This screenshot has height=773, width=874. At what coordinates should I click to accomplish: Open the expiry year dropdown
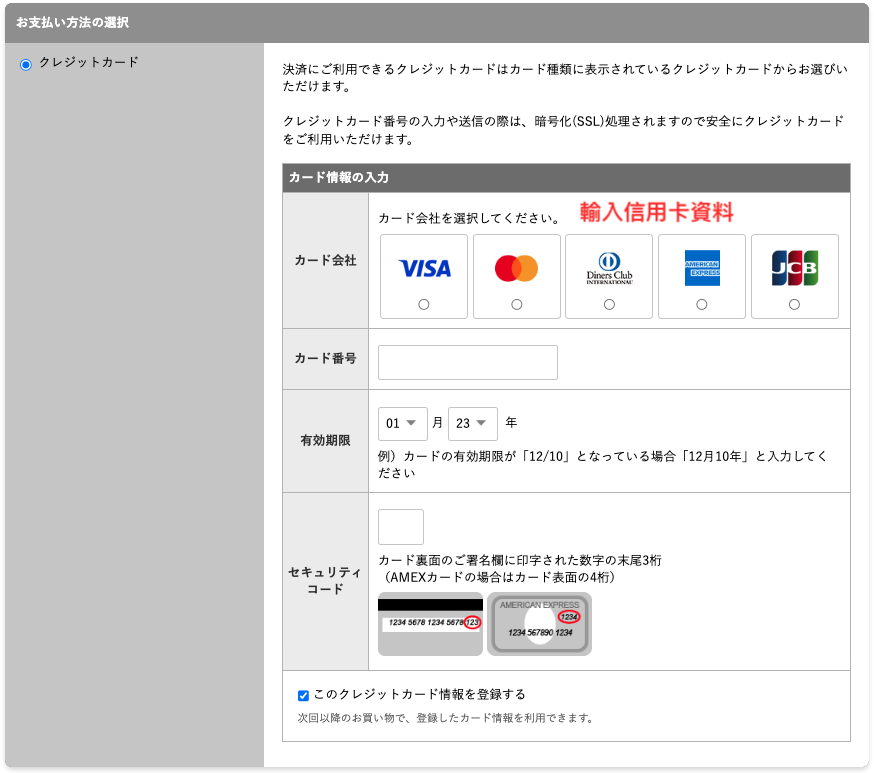[473, 423]
